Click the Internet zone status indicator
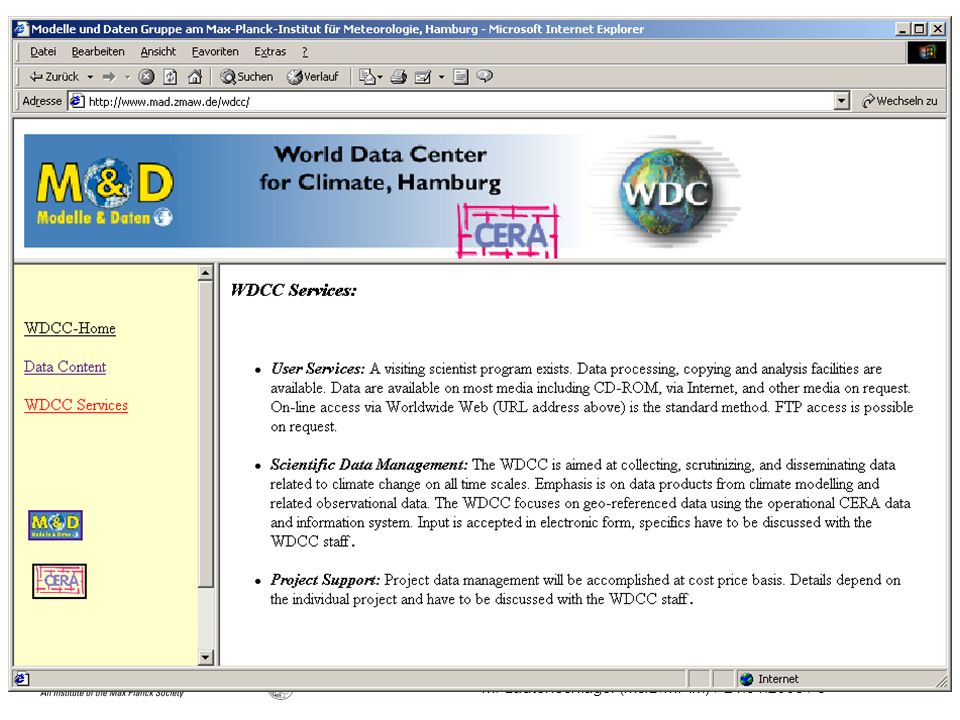The image size is (960, 720). tap(769, 679)
